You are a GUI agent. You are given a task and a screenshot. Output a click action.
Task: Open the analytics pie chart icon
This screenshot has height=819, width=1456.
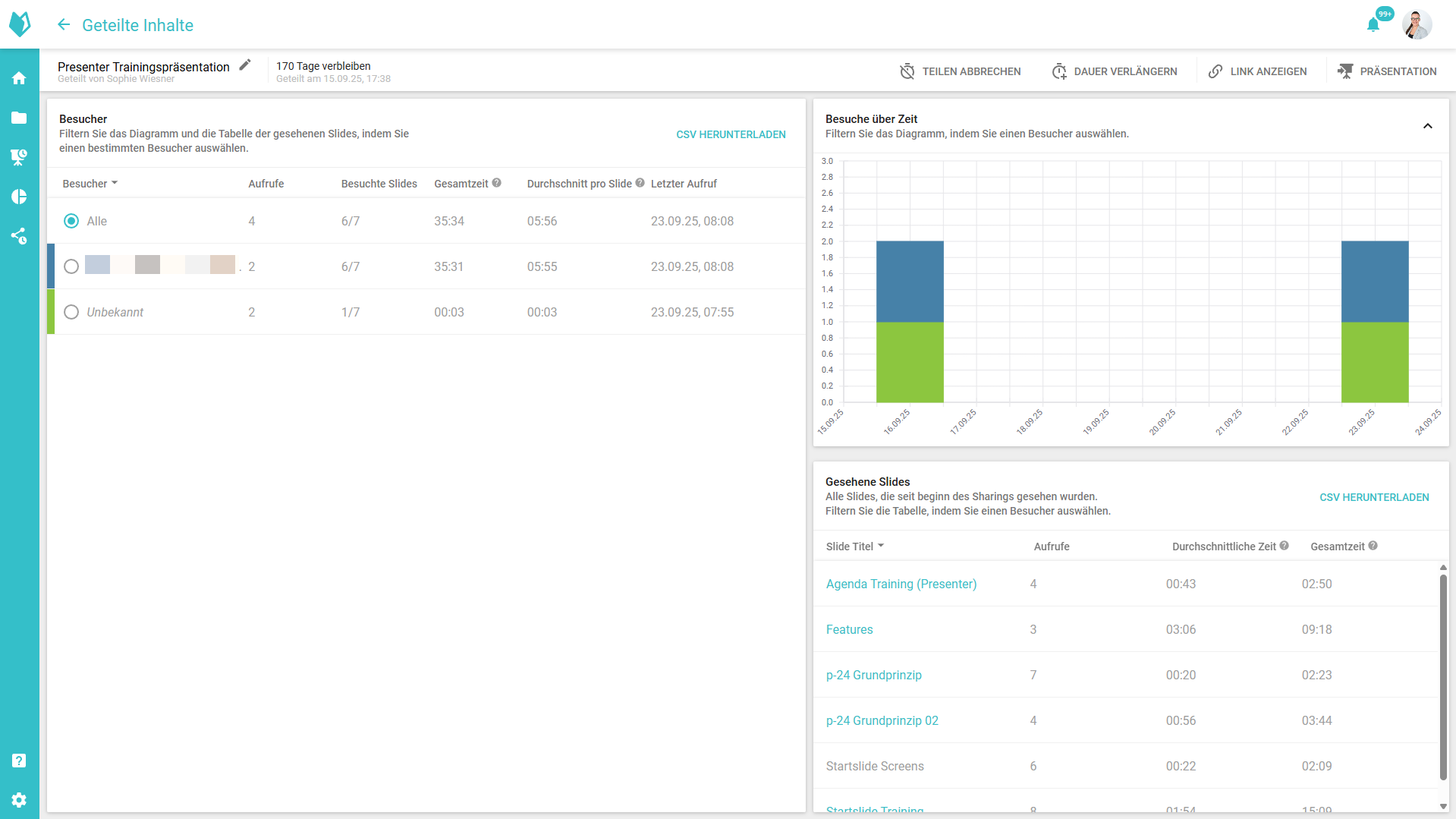click(x=19, y=197)
